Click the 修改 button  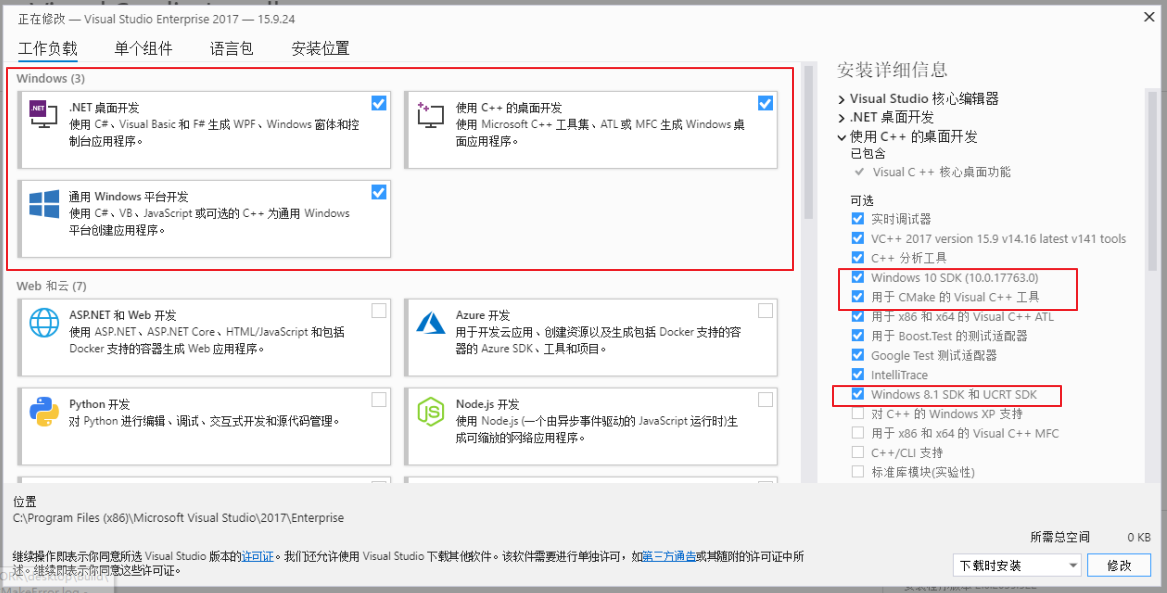(1118, 565)
